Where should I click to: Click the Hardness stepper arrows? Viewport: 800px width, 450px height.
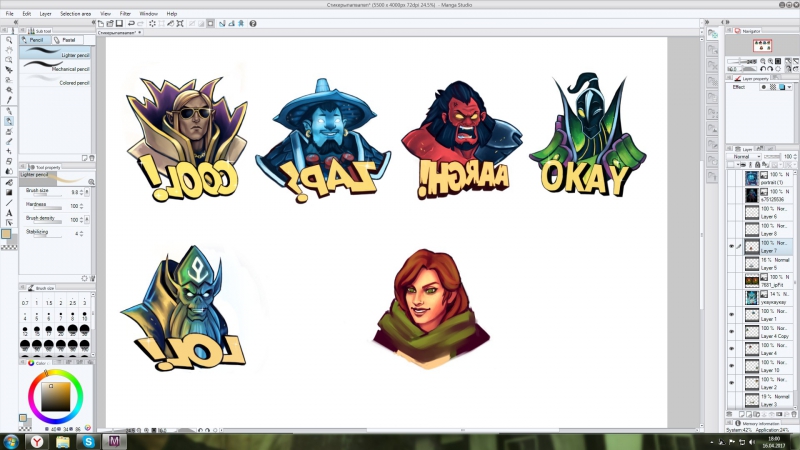click(81, 206)
